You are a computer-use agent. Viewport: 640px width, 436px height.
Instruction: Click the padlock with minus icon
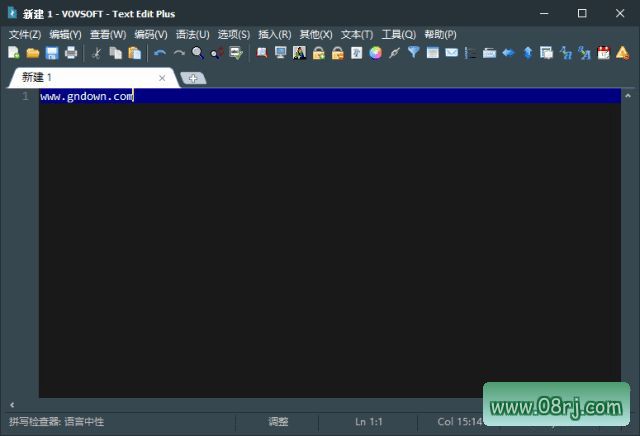pos(338,53)
